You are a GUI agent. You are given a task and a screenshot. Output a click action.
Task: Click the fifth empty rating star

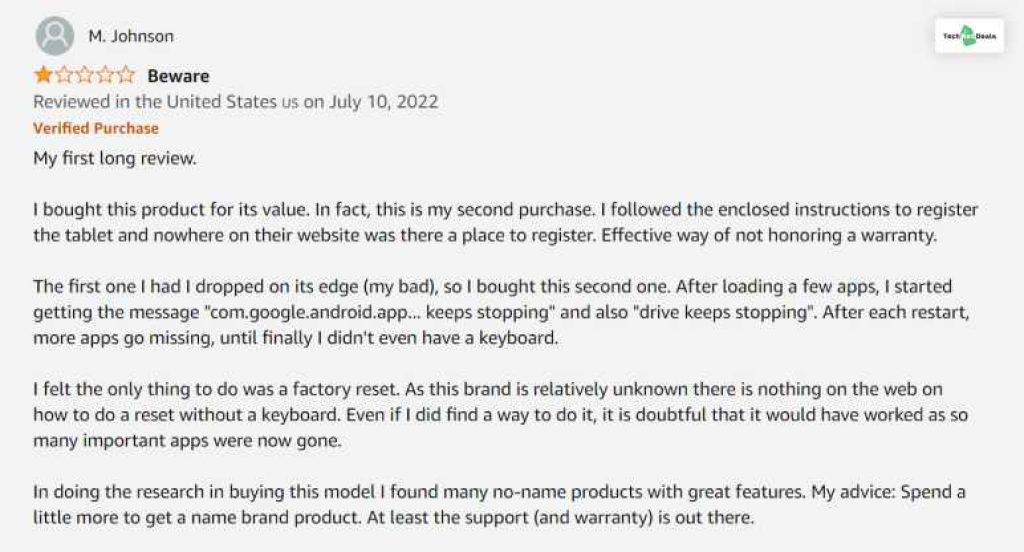click(125, 75)
